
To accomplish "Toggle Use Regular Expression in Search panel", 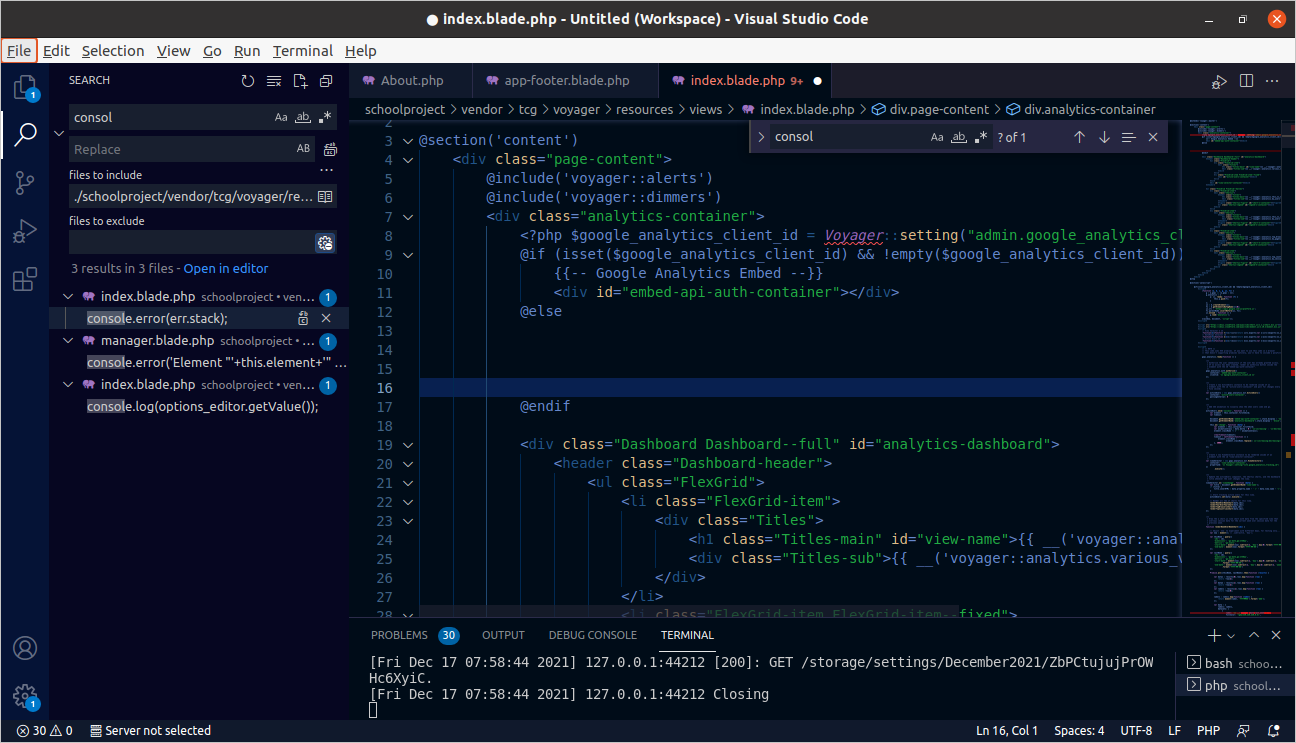I will pyautogui.click(x=324, y=117).
